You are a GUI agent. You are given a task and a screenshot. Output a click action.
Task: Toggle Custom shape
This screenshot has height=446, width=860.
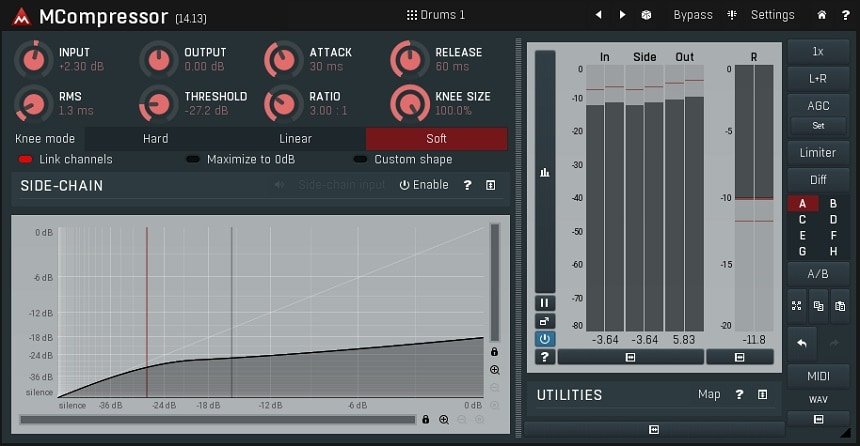click(x=403, y=160)
